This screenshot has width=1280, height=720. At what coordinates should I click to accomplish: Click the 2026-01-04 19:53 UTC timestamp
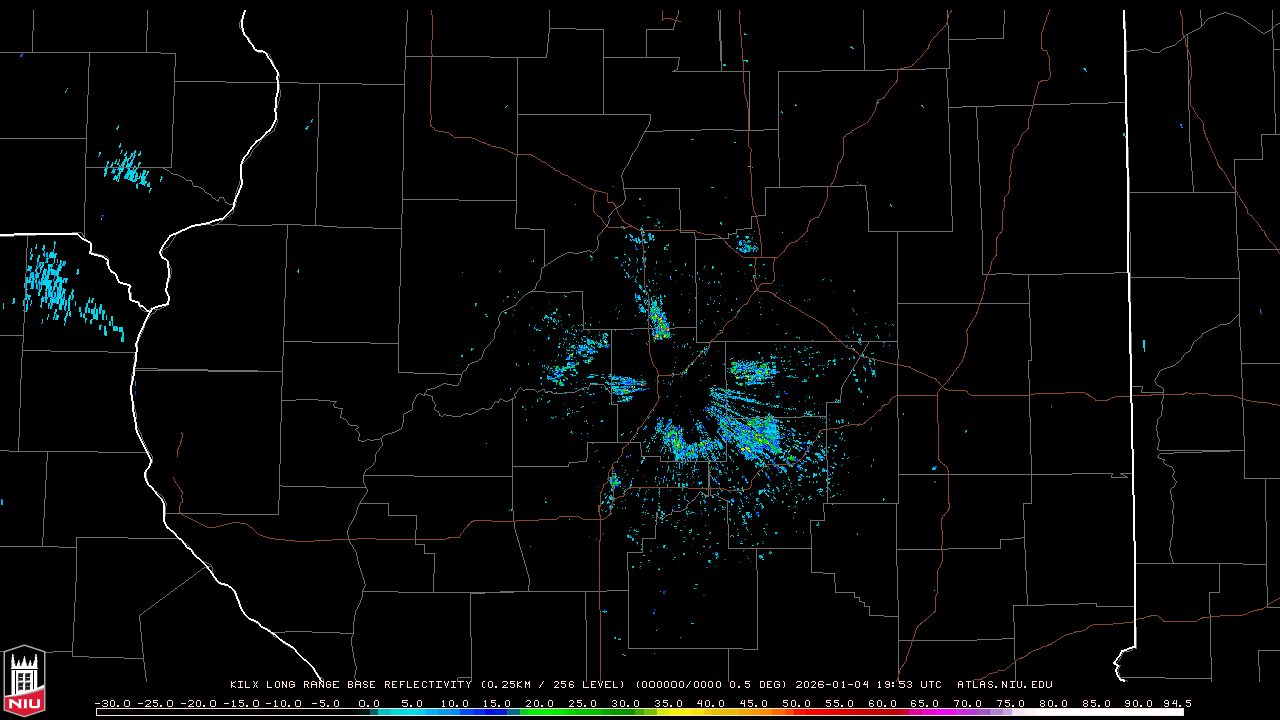868,685
